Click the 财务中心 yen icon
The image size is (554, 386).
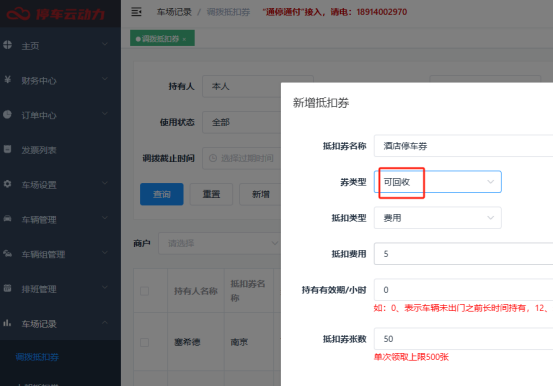[7, 79]
